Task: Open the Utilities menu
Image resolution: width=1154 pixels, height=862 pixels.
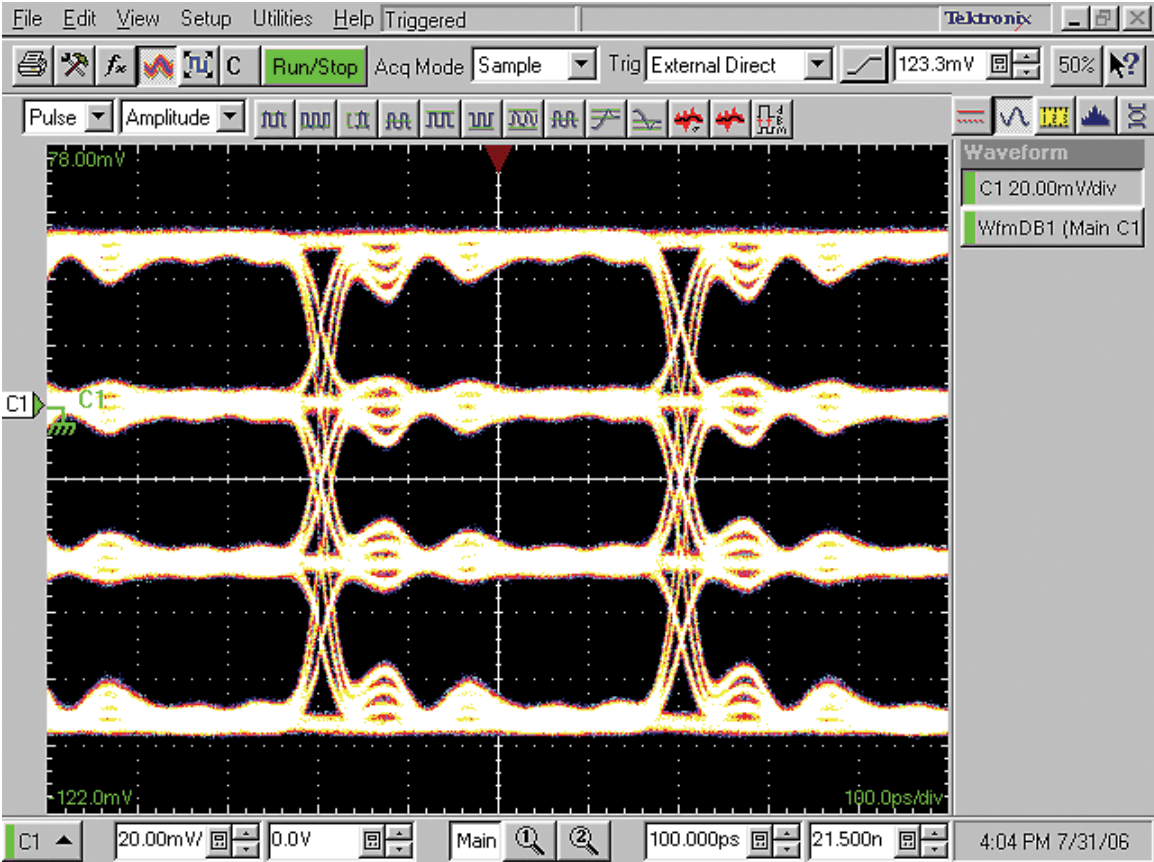Action: click(282, 19)
